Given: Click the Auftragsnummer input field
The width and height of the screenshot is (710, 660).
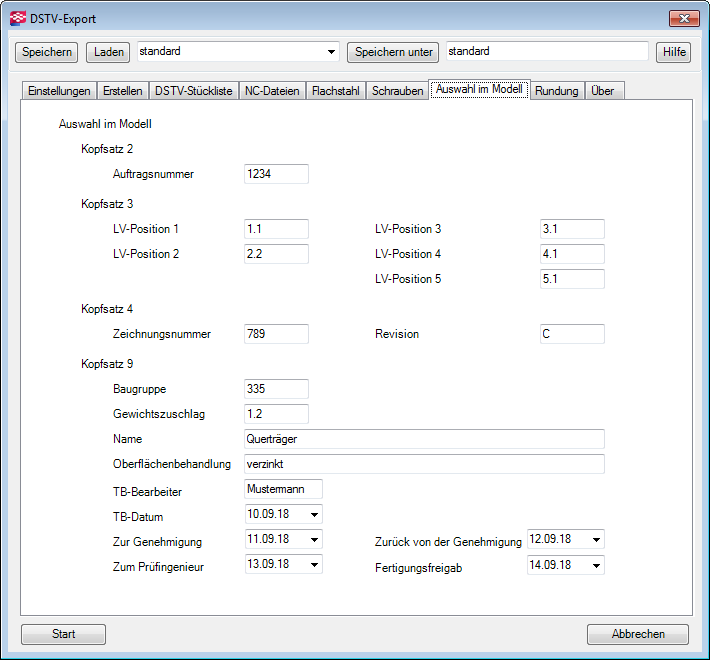Looking at the screenshot, I should (x=276, y=174).
